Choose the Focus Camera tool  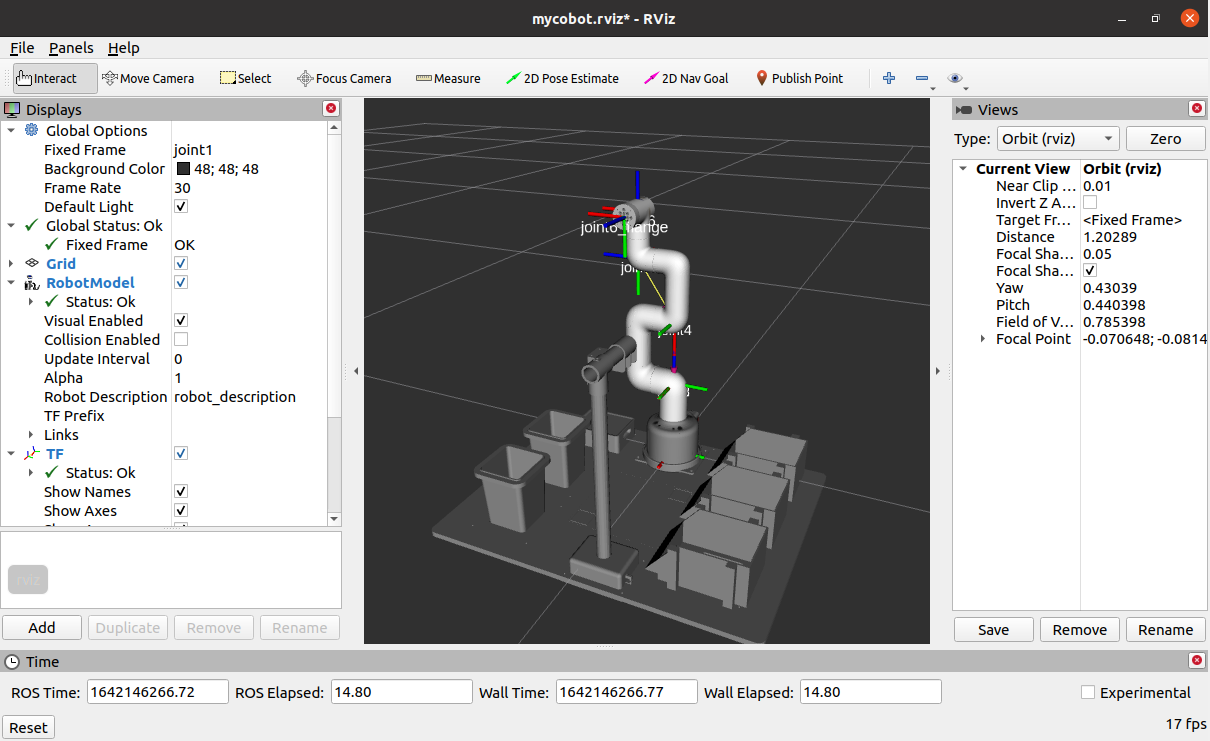click(x=344, y=78)
